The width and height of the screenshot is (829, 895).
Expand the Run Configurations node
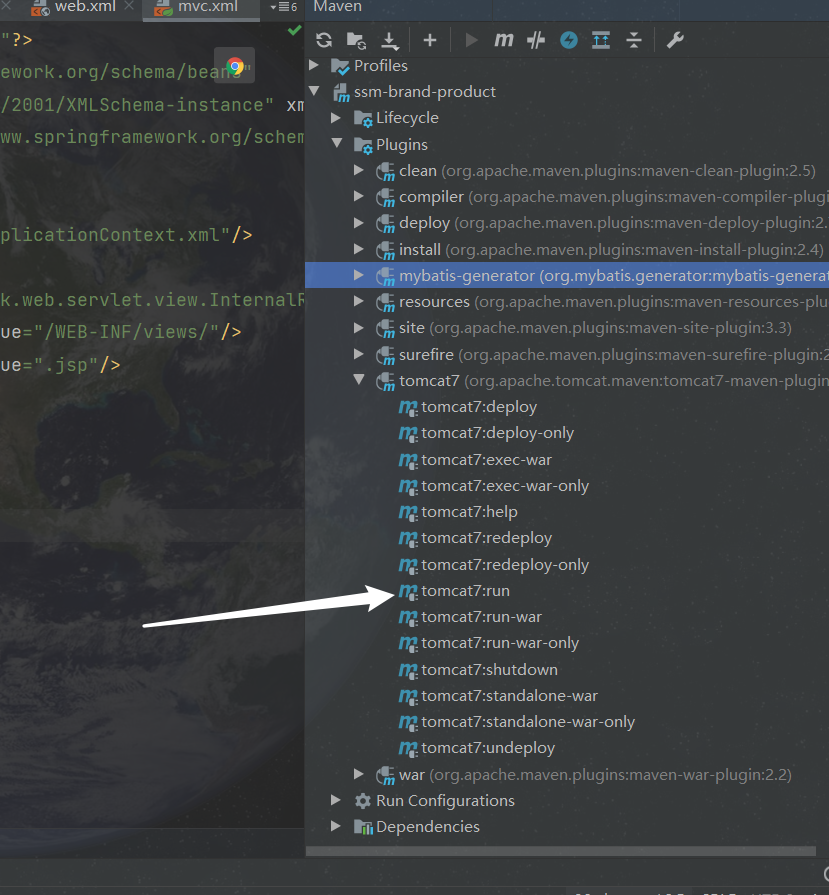click(x=336, y=800)
